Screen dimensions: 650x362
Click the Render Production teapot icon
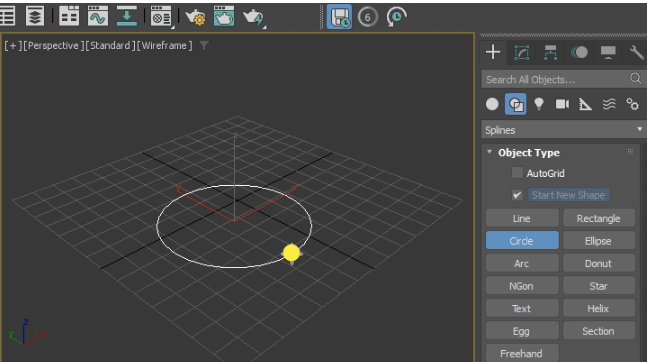click(x=253, y=17)
